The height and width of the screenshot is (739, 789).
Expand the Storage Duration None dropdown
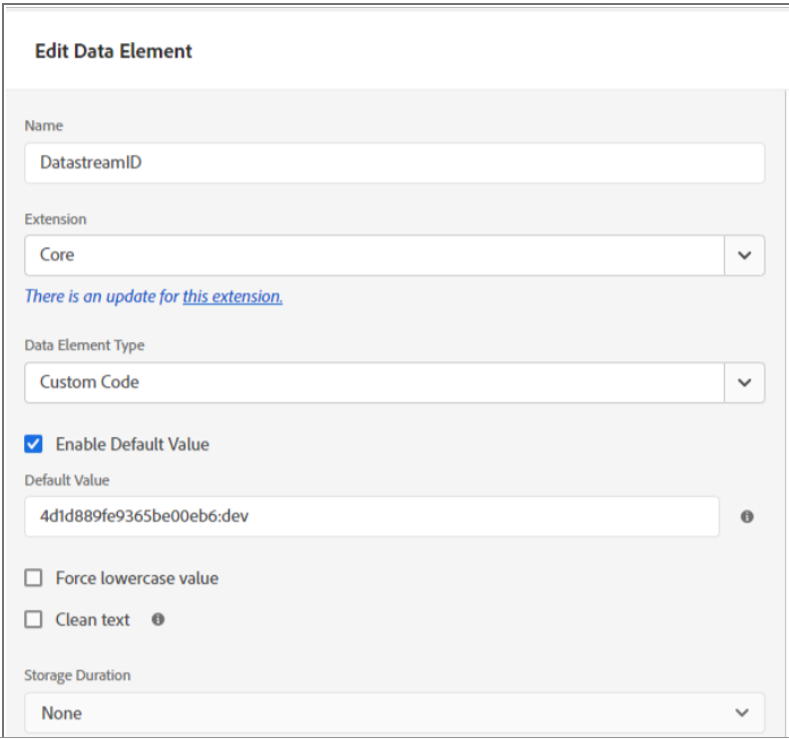[380, 713]
